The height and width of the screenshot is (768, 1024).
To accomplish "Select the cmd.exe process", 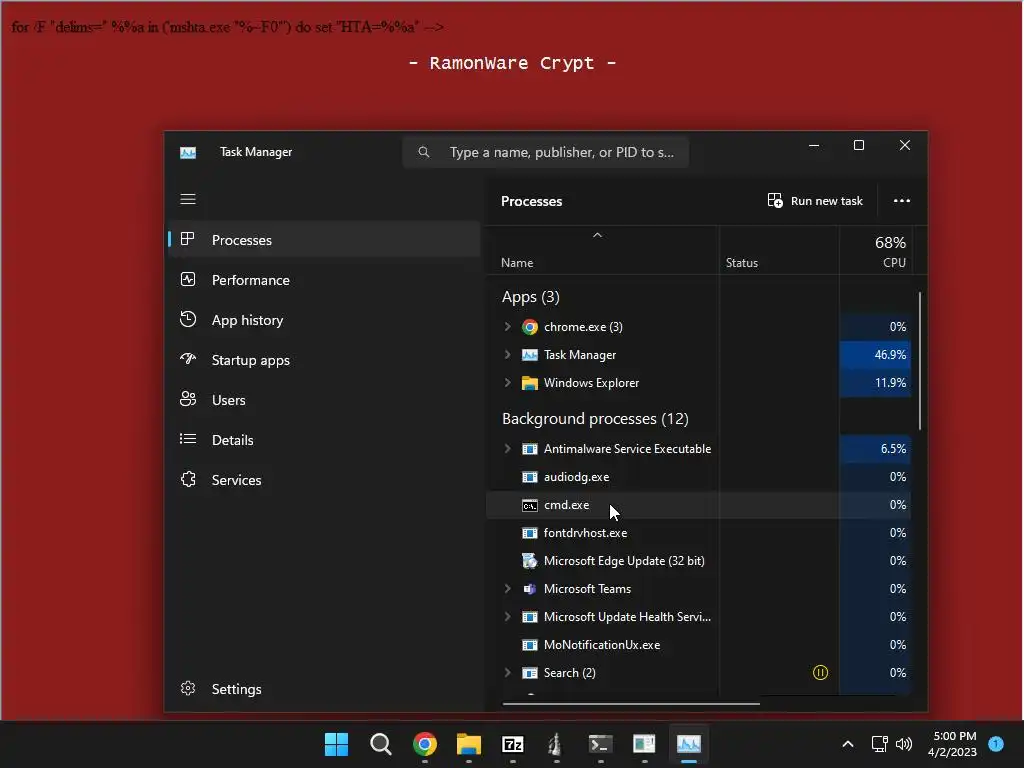I will click(698, 505).
